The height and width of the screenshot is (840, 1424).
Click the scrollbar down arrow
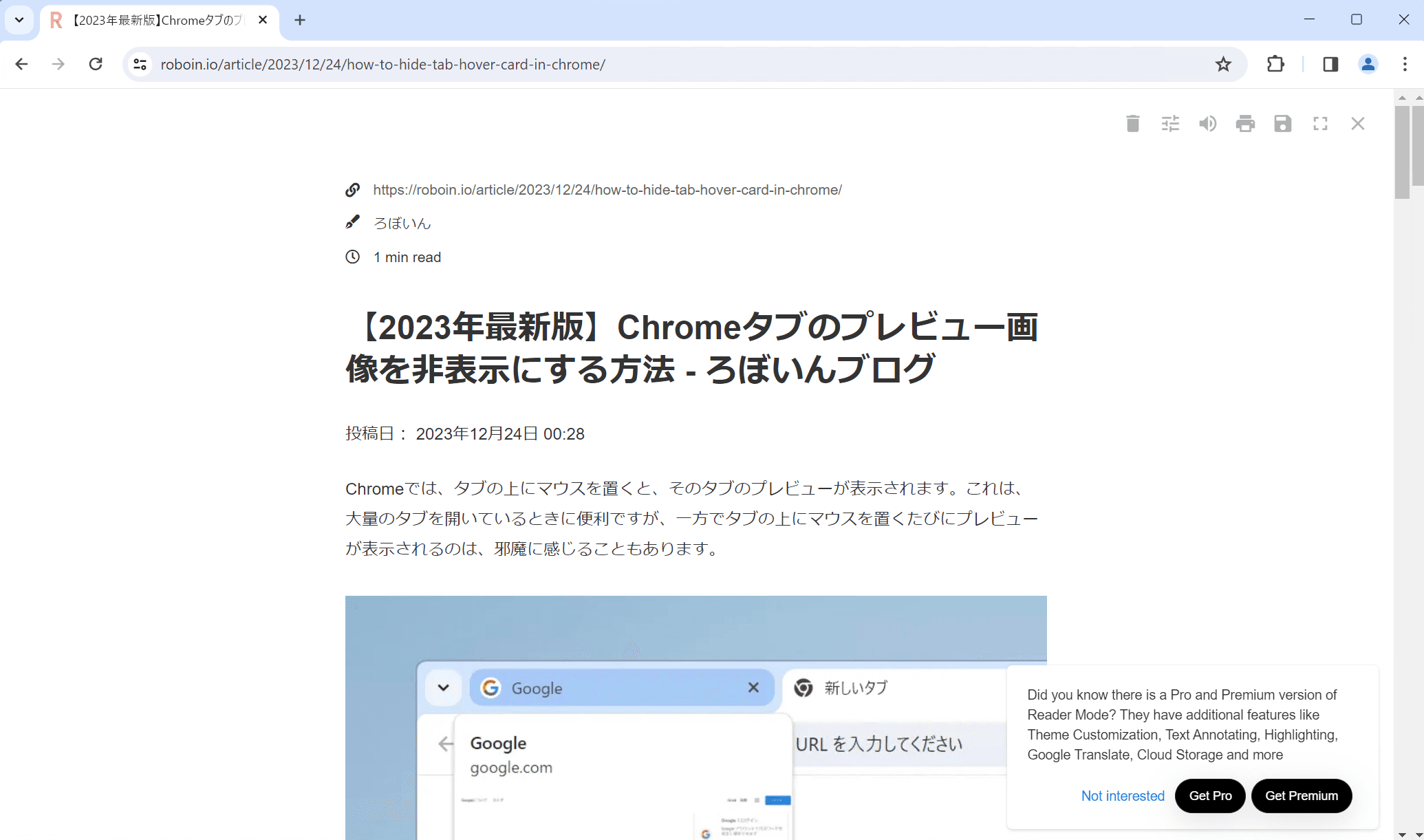pyautogui.click(x=1402, y=834)
